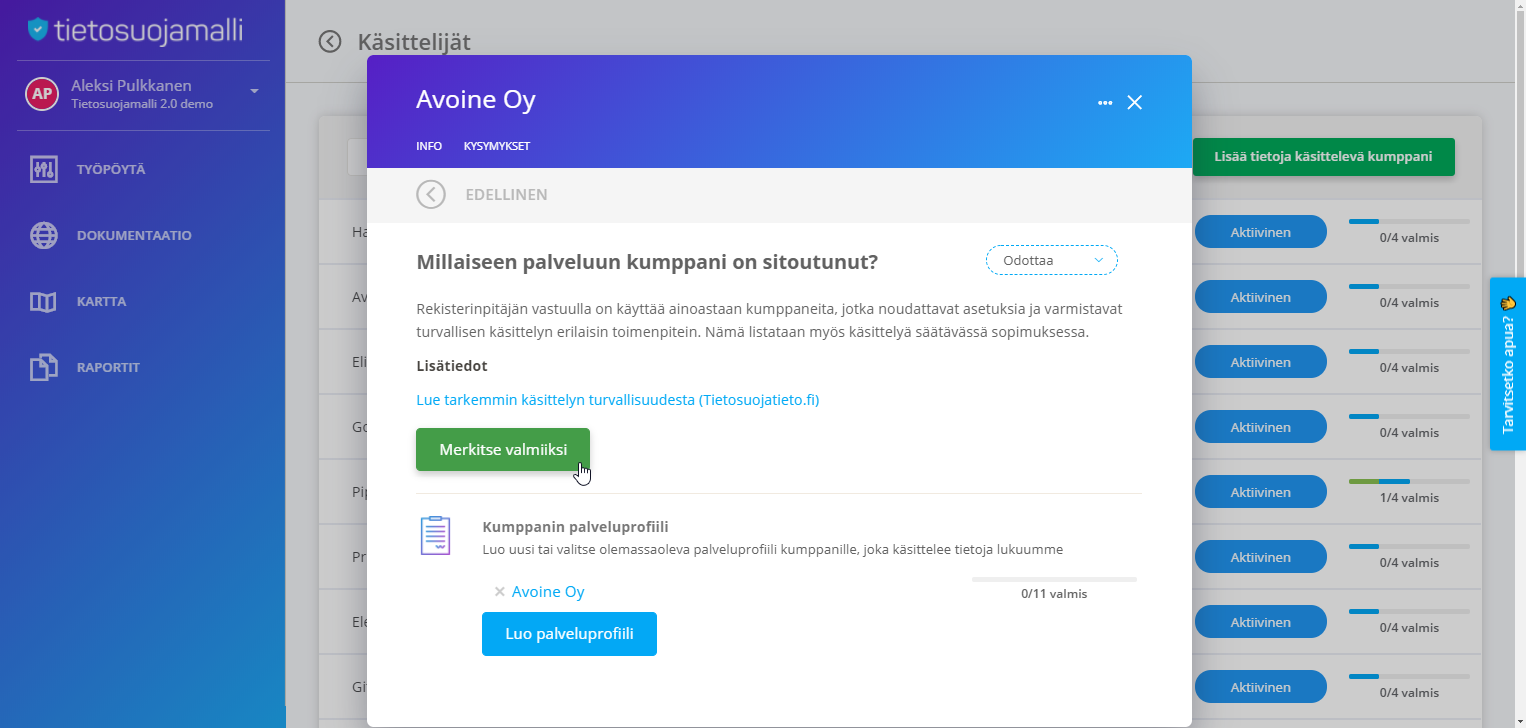Screen dimensions: 1526x728
Task: Switch to the KYSYMYKSET tab
Action: tap(497, 146)
